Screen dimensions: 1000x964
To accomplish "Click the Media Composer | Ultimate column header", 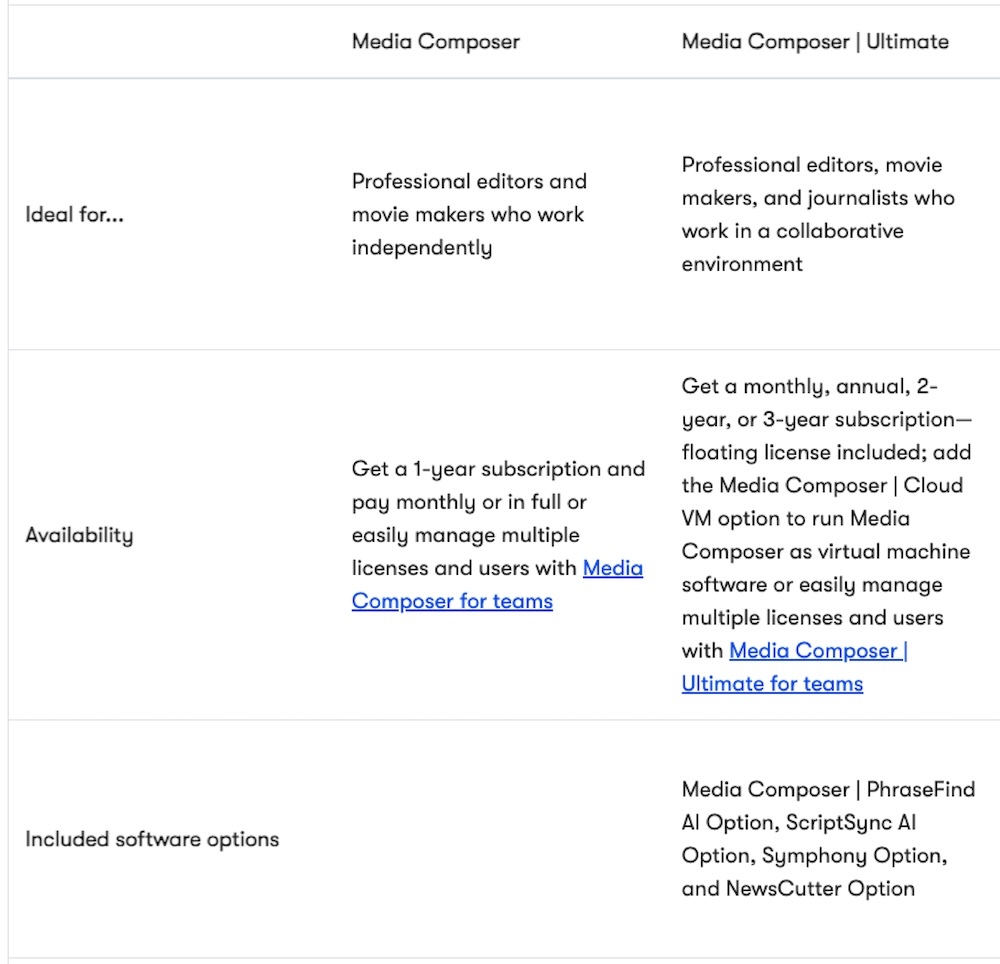I will pyautogui.click(x=815, y=41).
